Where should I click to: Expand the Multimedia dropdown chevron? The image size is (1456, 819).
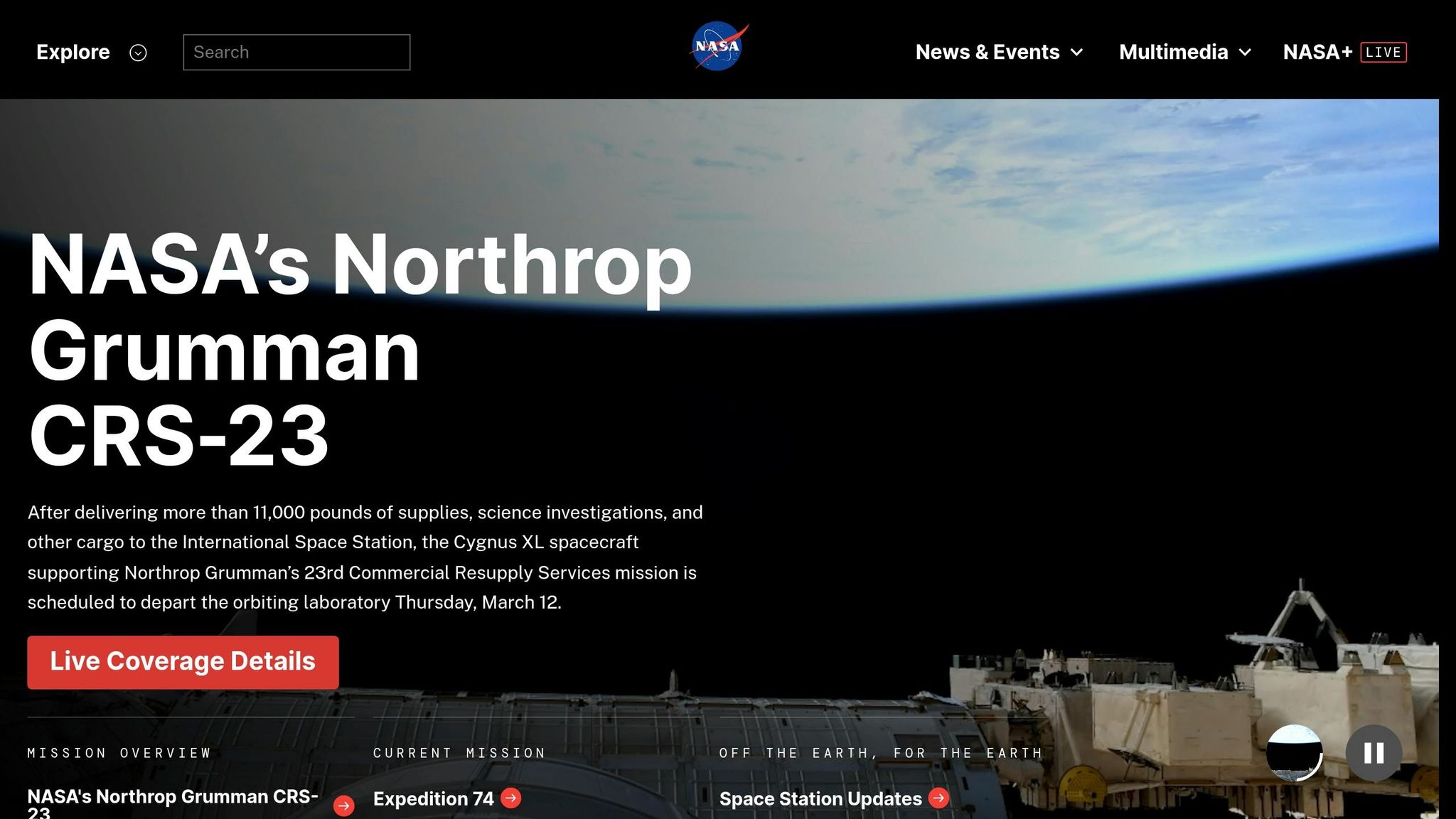(1246, 53)
